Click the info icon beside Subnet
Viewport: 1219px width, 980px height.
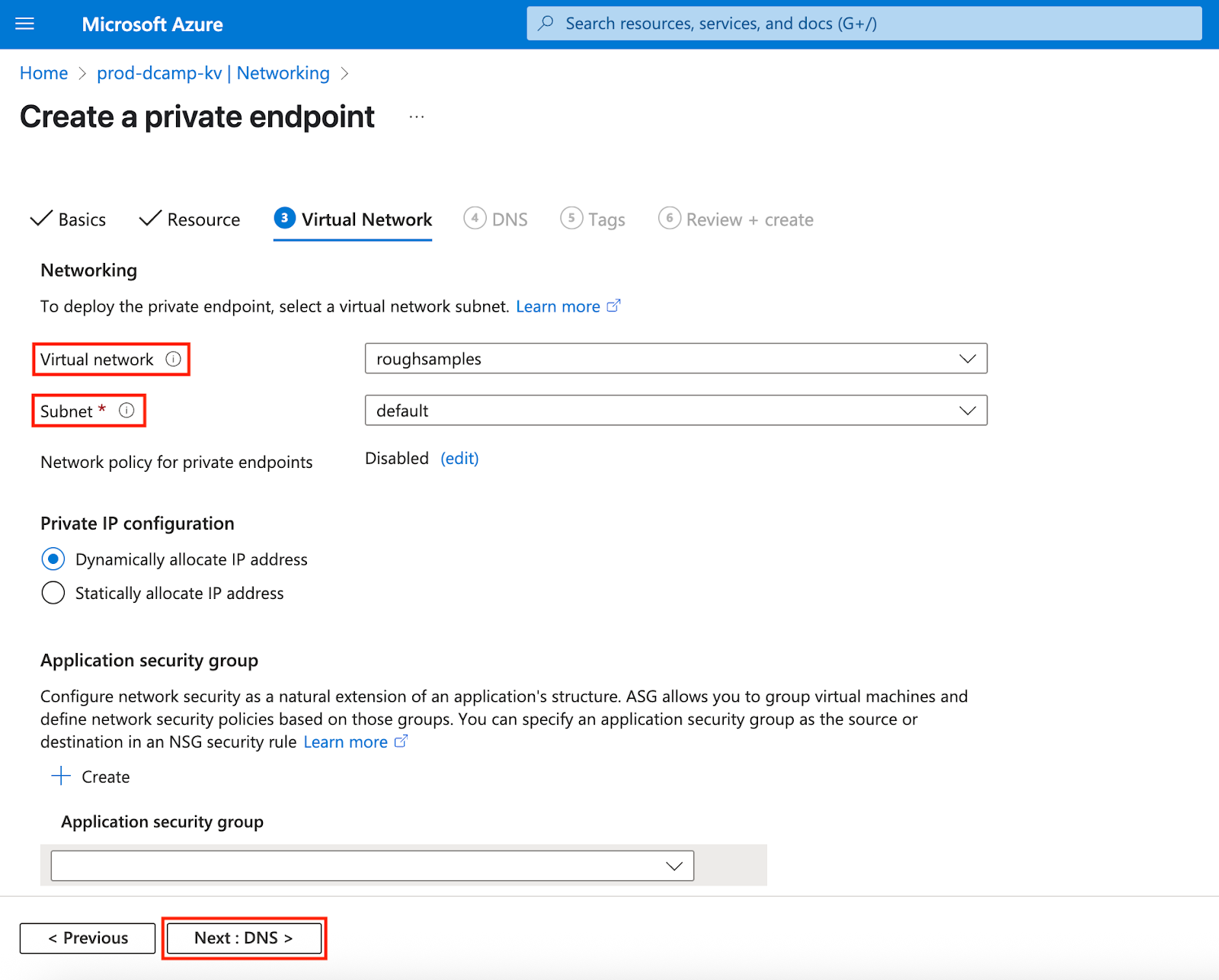coord(126,411)
